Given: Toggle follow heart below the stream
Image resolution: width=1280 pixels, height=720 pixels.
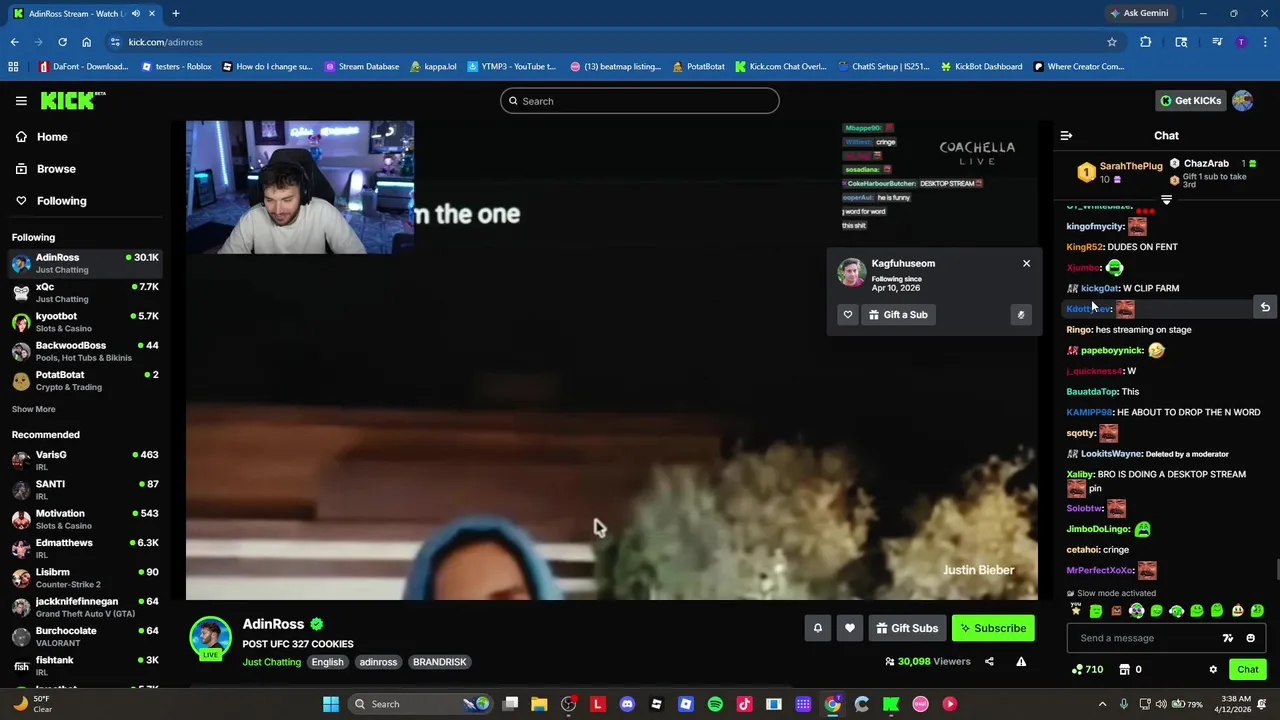Looking at the screenshot, I should tap(850, 628).
